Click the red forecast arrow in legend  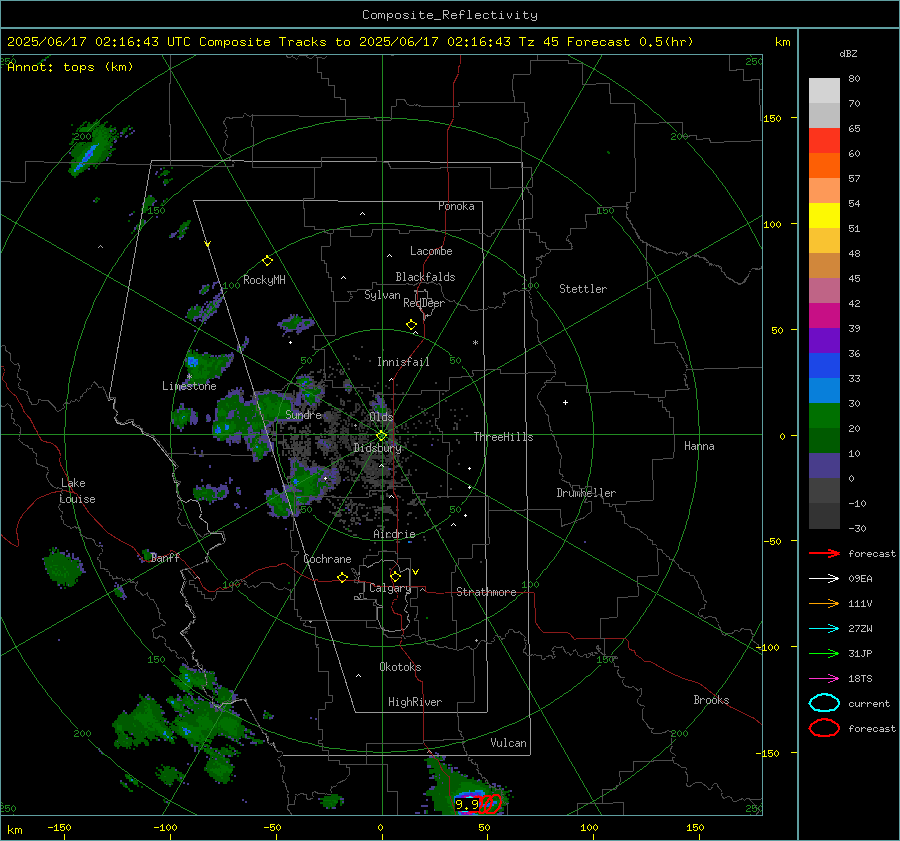click(824, 553)
